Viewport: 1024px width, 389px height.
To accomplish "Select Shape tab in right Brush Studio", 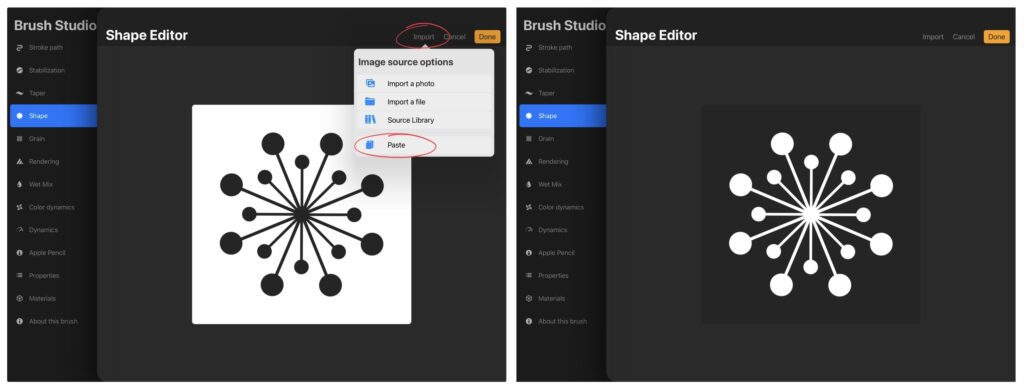I will pos(563,116).
